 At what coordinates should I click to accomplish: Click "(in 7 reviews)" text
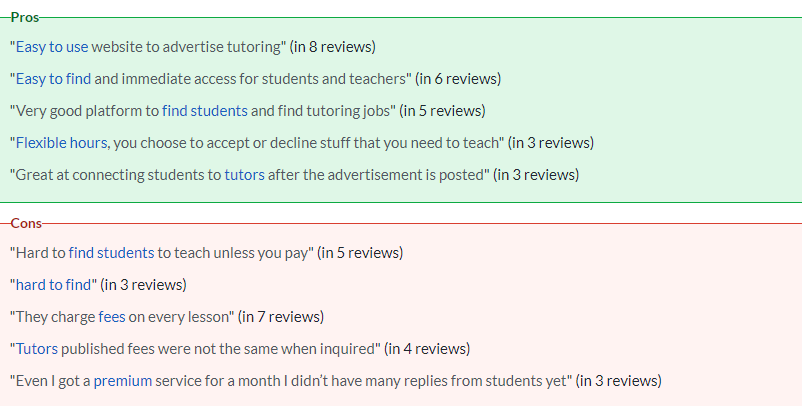[x=281, y=317]
